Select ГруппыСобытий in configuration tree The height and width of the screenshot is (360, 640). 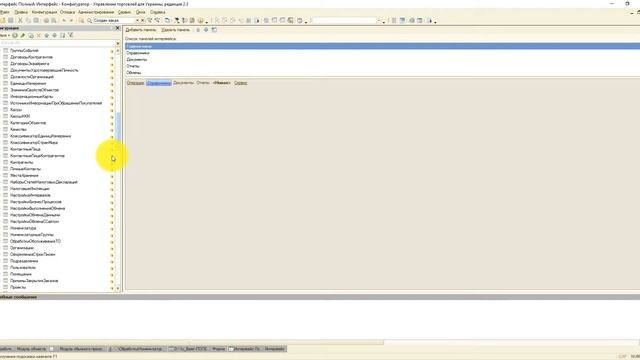tap(24, 51)
